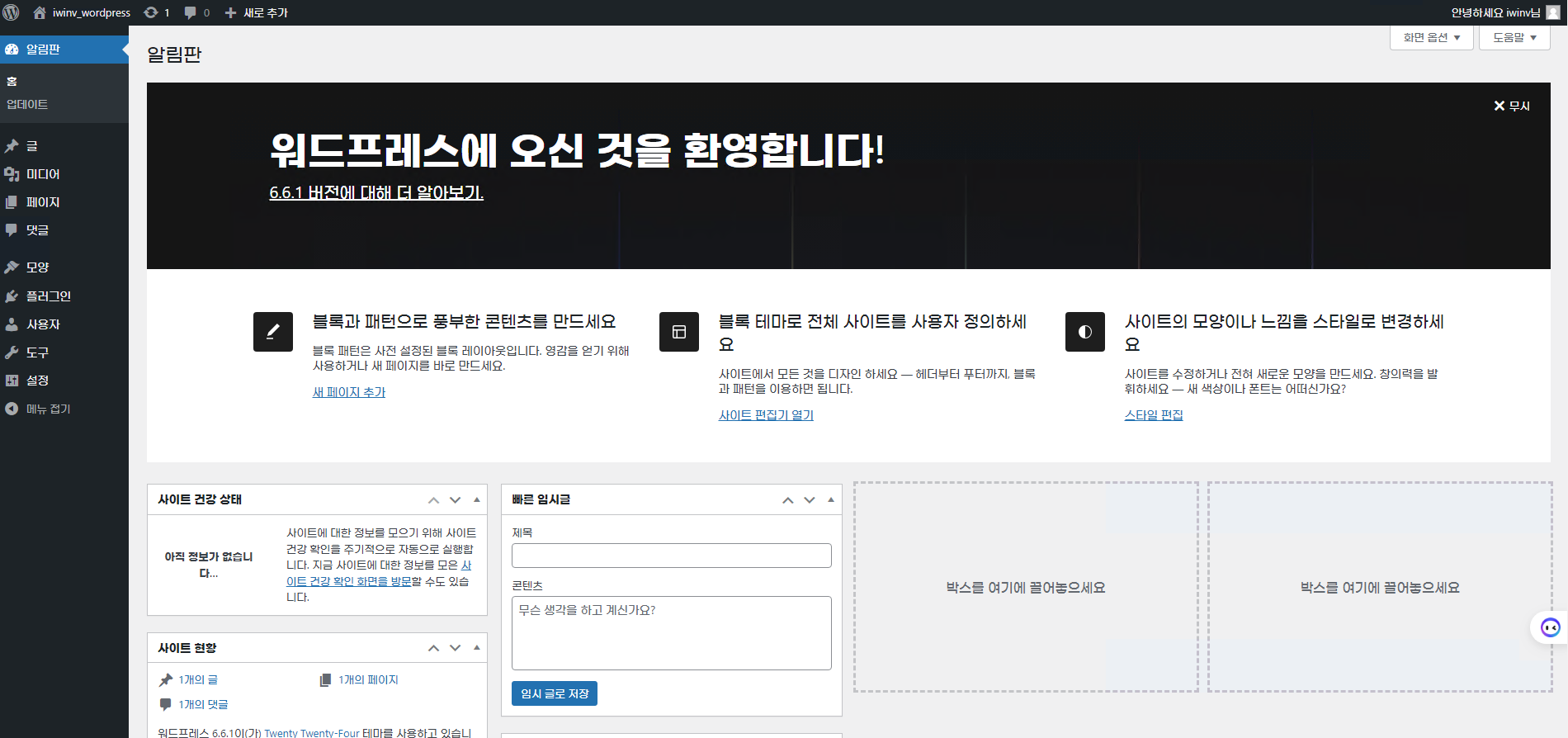Click the plus icon for 새로 추가
Screen dimensions: 1568x738
(230, 12)
